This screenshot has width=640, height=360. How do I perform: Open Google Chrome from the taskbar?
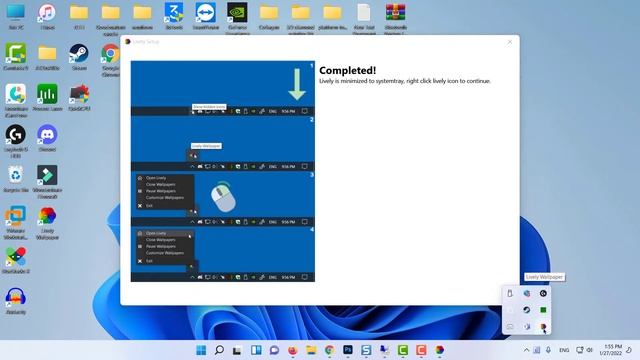[329, 350]
